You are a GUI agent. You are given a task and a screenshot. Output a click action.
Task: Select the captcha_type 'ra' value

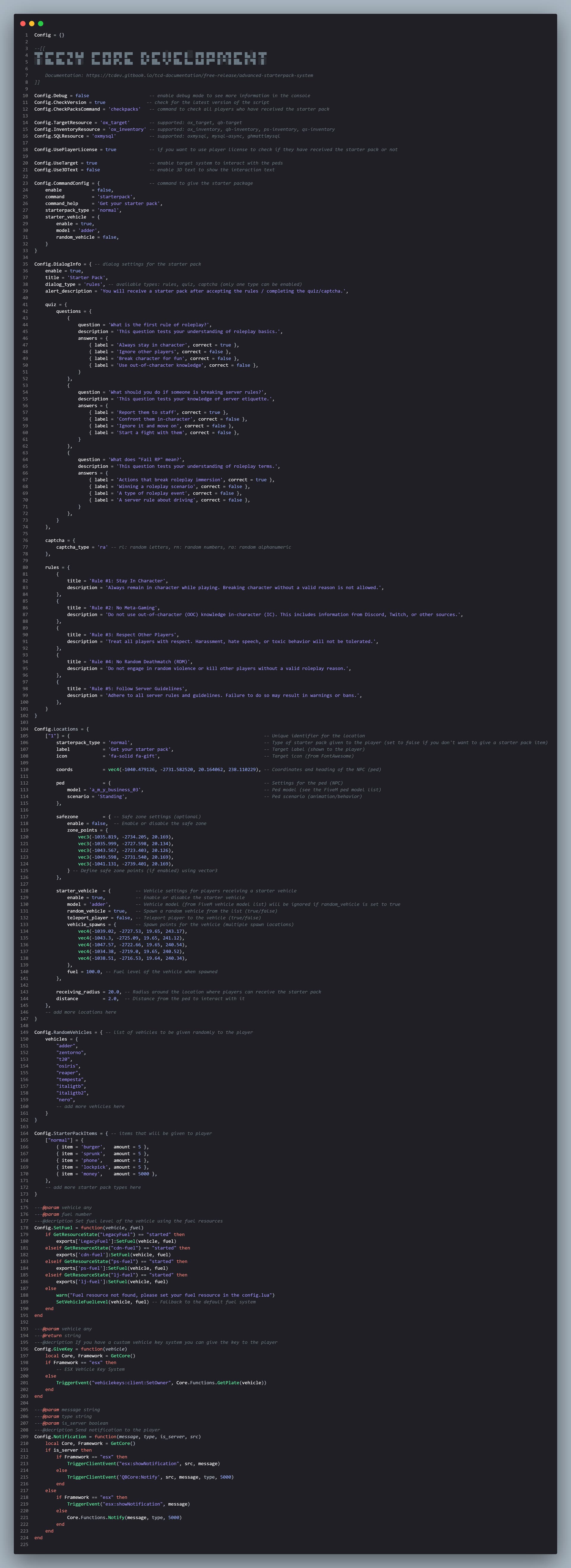(103, 547)
